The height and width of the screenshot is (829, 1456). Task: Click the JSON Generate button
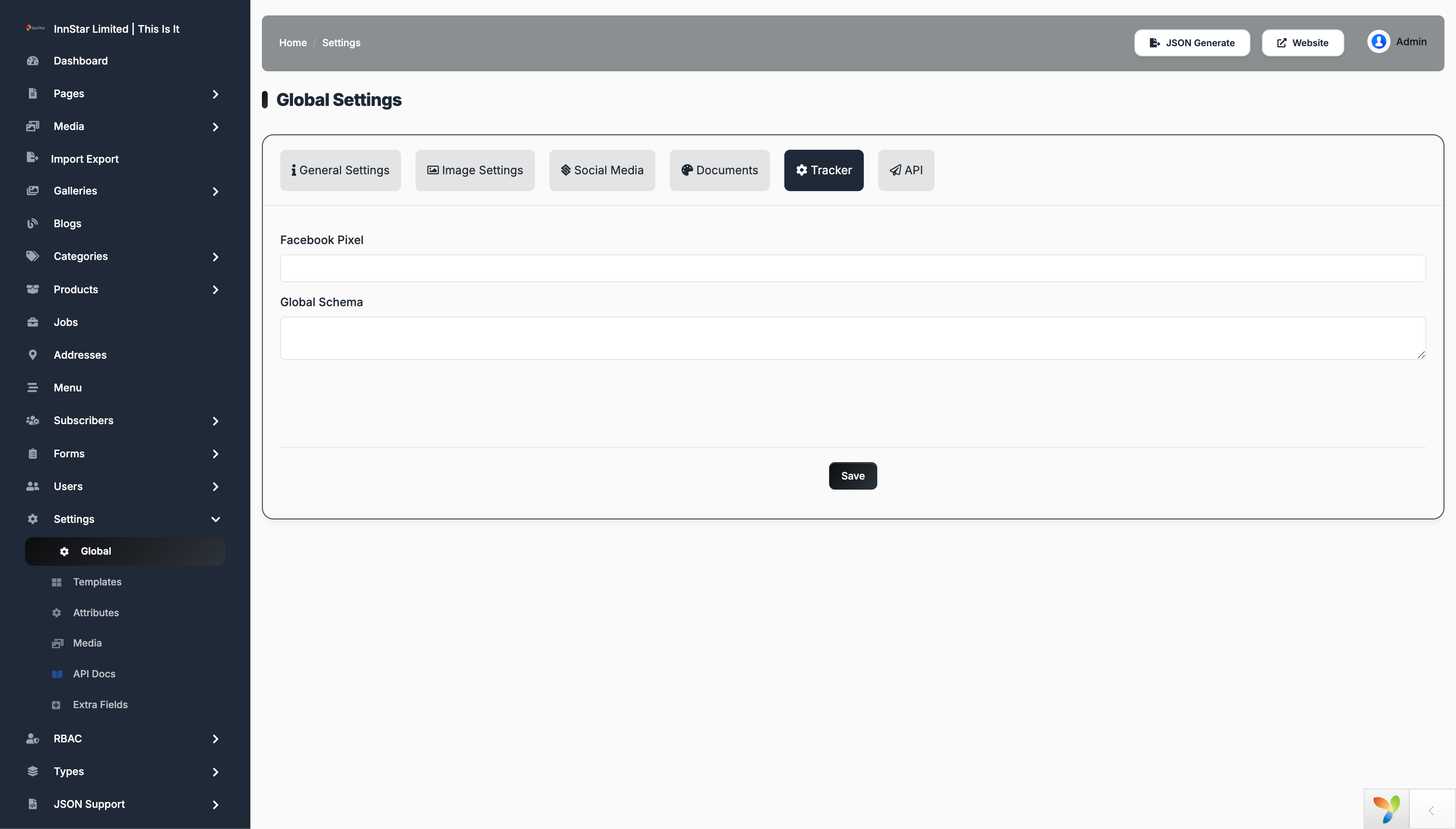coord(1192,43)
